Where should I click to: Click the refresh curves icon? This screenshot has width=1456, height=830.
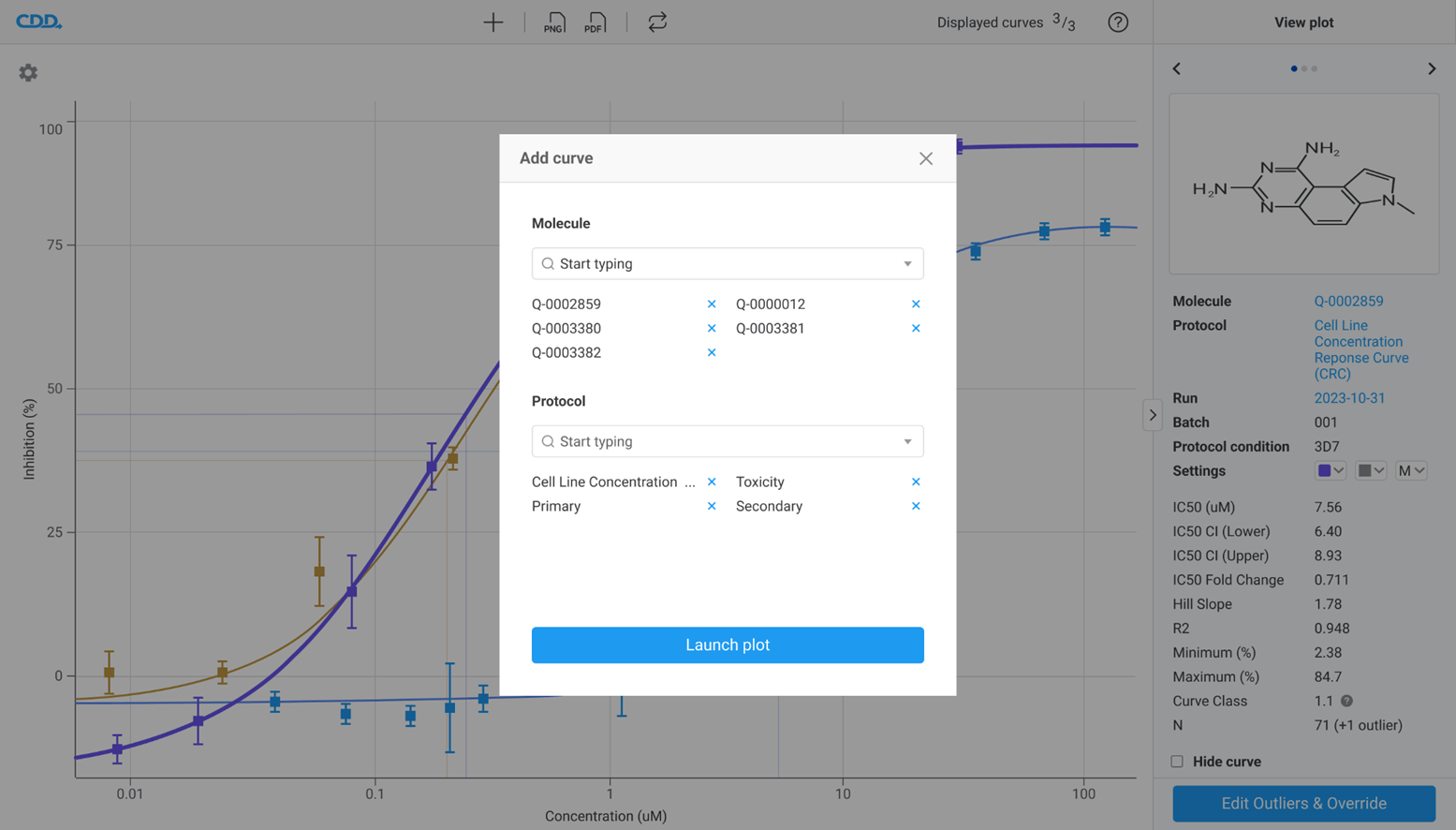(657, 22)
